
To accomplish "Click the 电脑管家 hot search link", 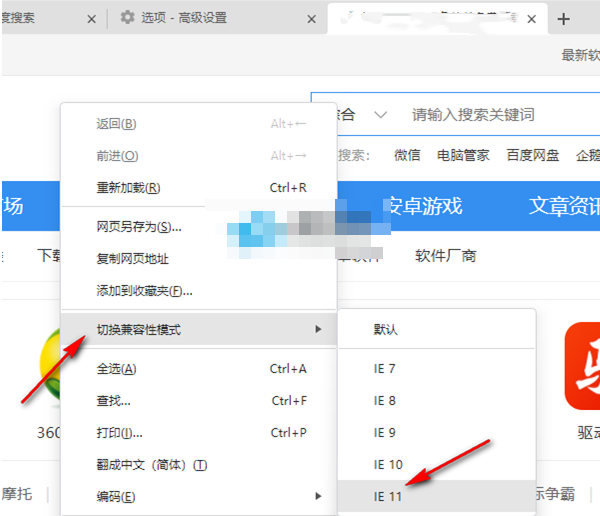I will (463, 155).
